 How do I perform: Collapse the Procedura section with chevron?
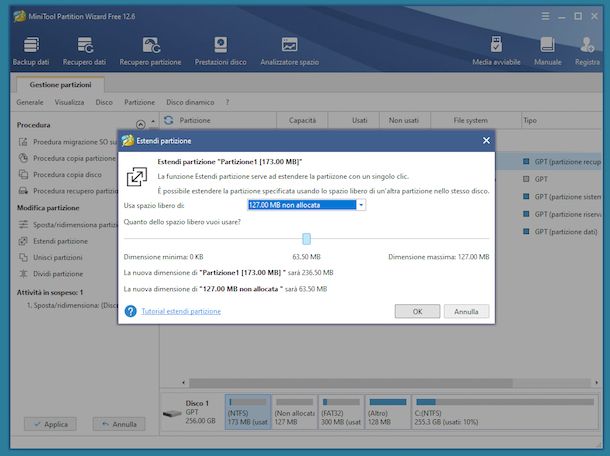[140, 125]
